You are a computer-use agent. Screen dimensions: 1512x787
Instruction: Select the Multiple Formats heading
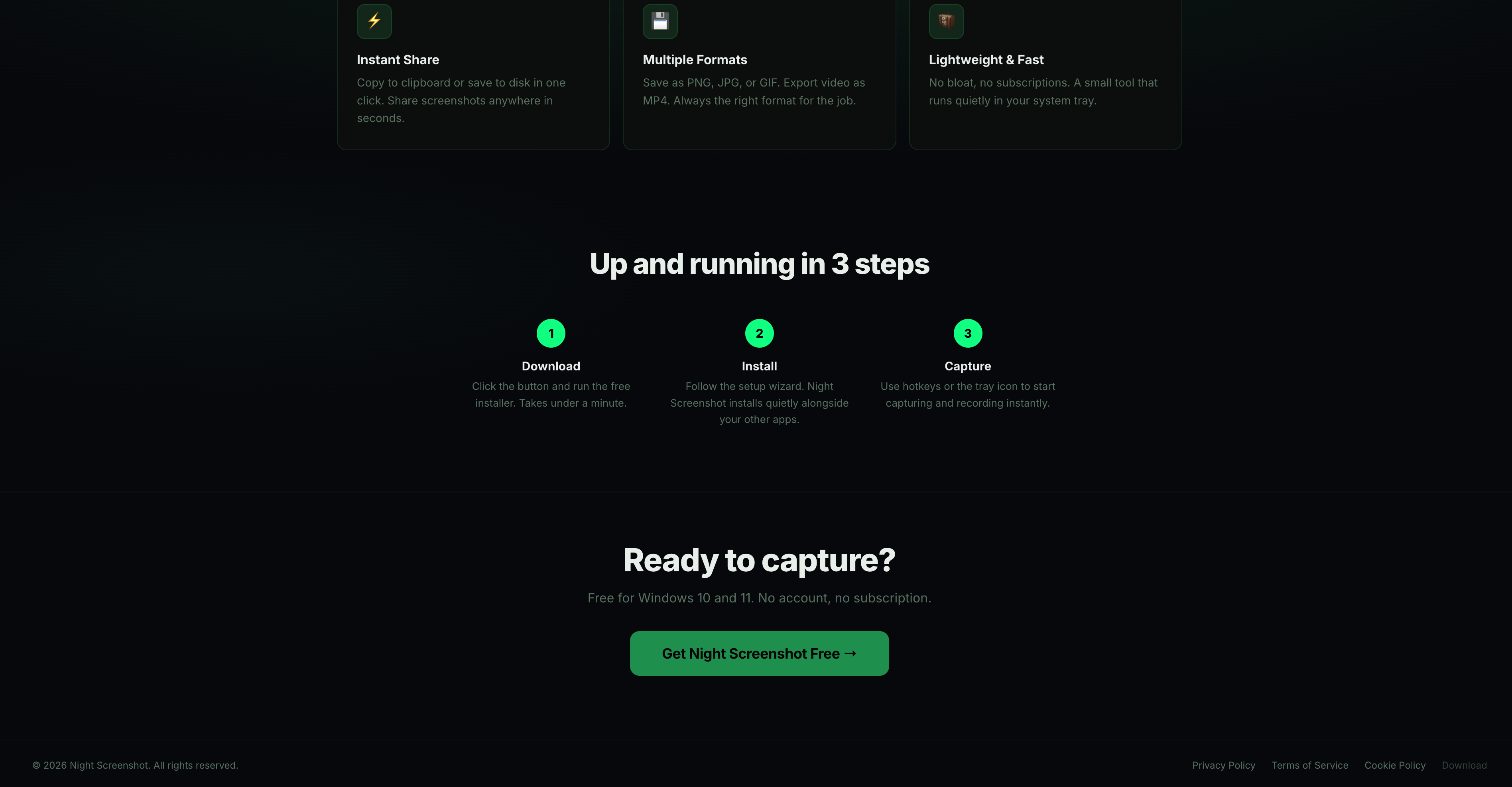pyautogui.click(x=695, y=60)
